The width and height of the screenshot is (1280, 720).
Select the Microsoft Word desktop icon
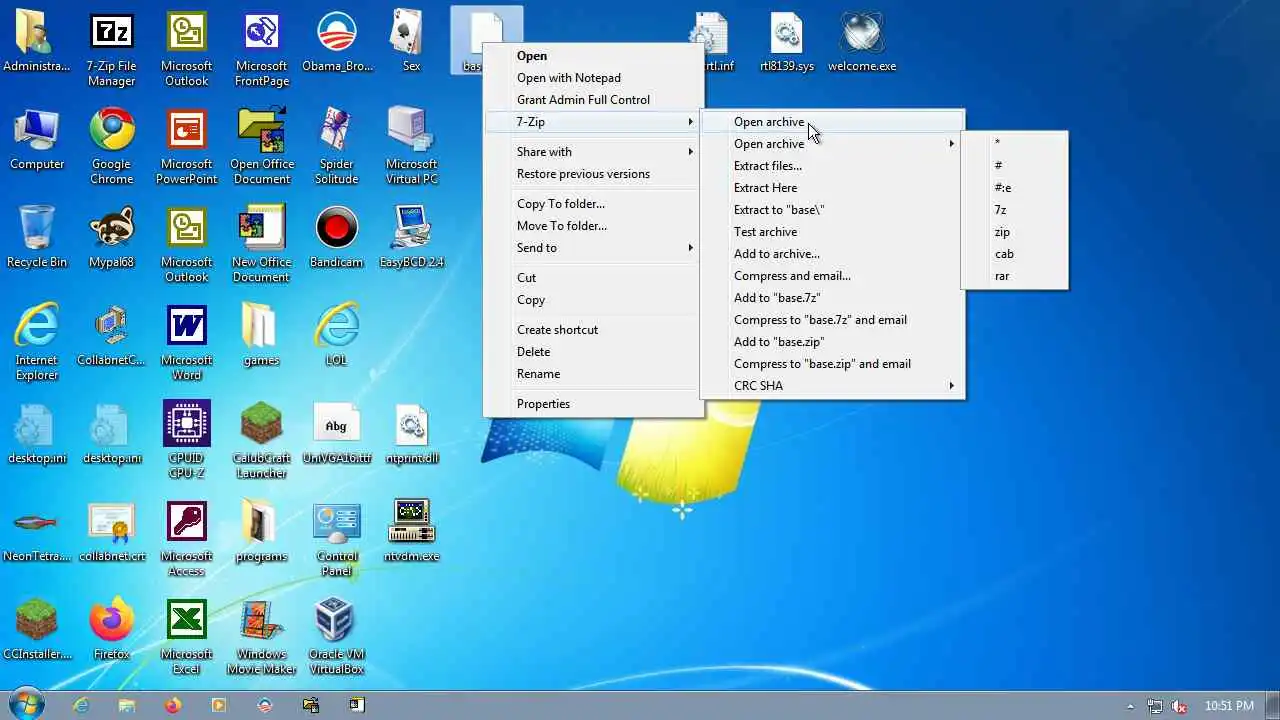[x=186, y=344]
